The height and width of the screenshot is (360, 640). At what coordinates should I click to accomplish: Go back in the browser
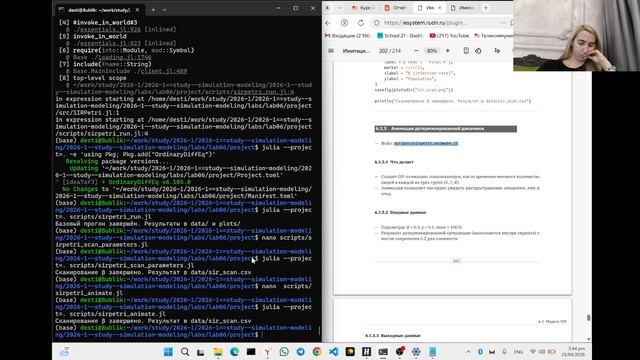(x=329, y=23)
